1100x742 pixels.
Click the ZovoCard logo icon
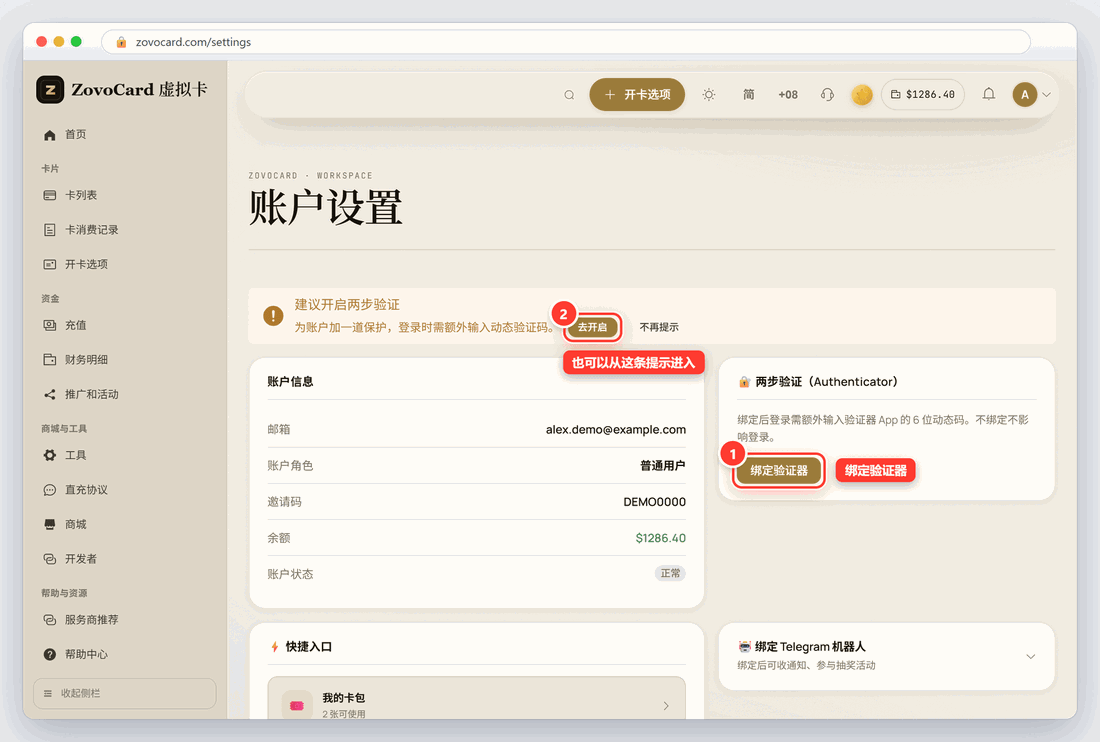pos(50,90)
